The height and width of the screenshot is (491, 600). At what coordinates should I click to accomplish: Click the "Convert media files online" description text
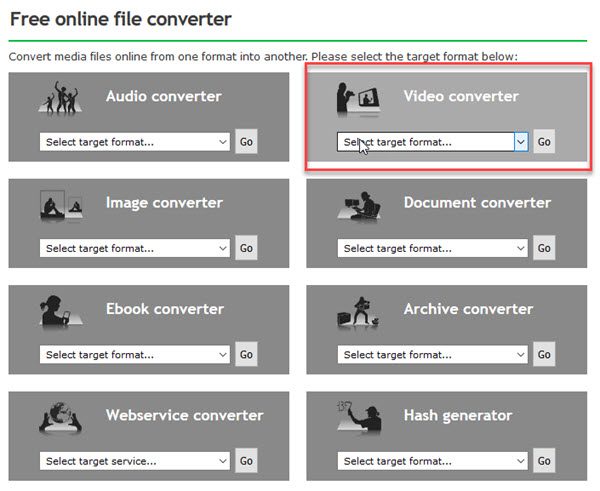click(263, 57)
